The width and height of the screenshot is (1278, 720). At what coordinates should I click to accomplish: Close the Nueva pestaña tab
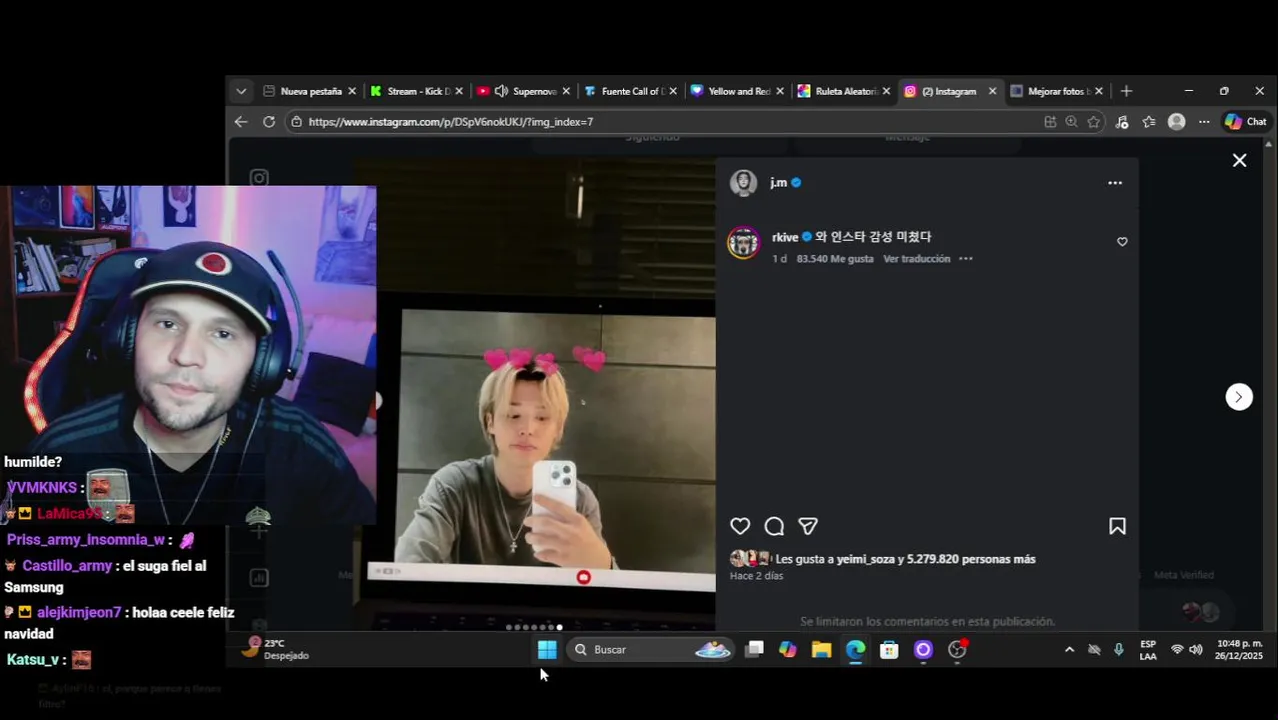click(x=352, y=91)
